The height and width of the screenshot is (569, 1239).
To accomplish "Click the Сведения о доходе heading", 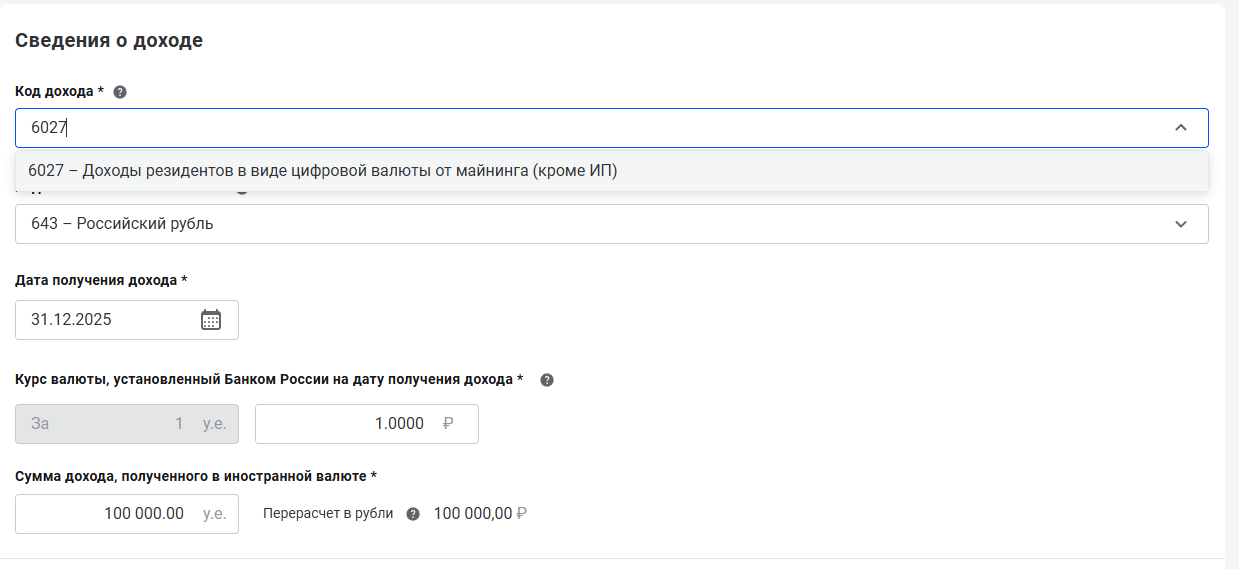I will [109, 41].
